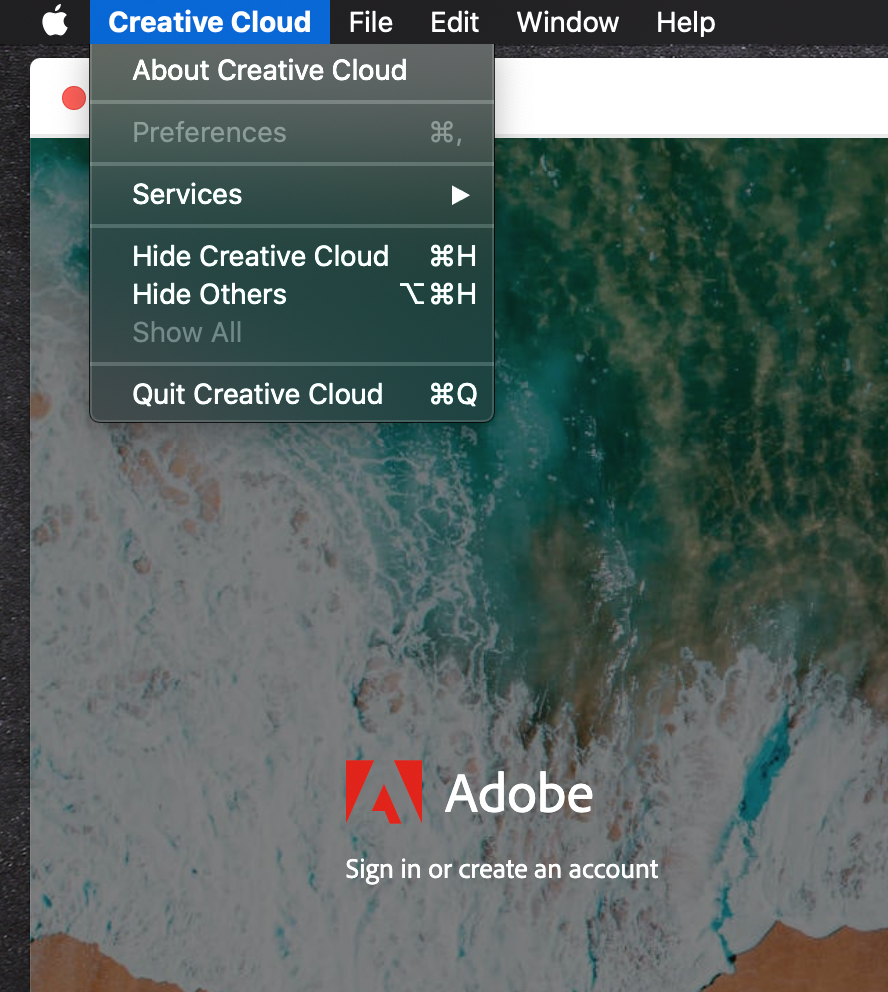Open the Help menu
The width and height of the screenshot is (888, 992).
point(685,22)
